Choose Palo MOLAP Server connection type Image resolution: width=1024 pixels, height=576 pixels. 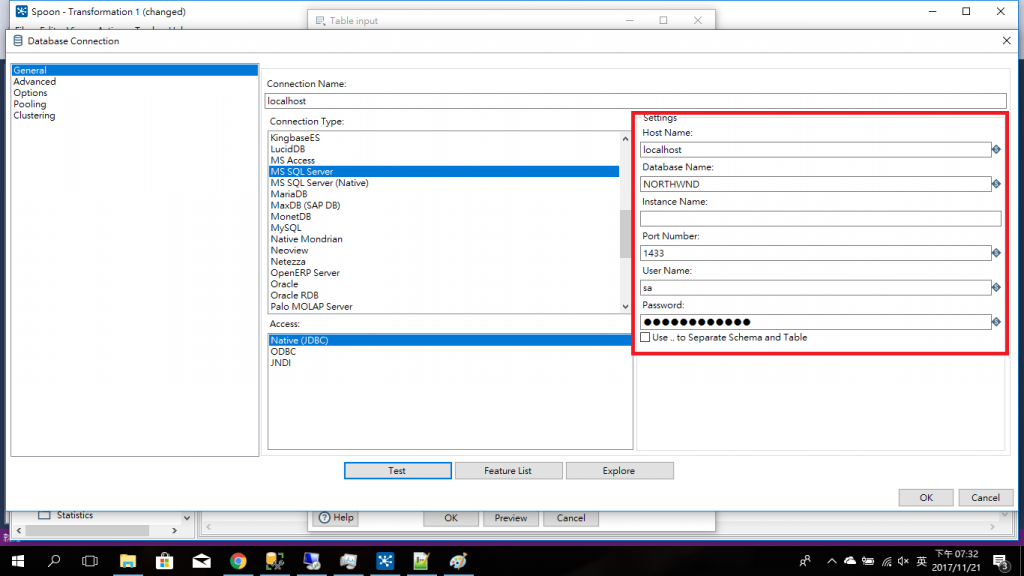tap(312, 306)
